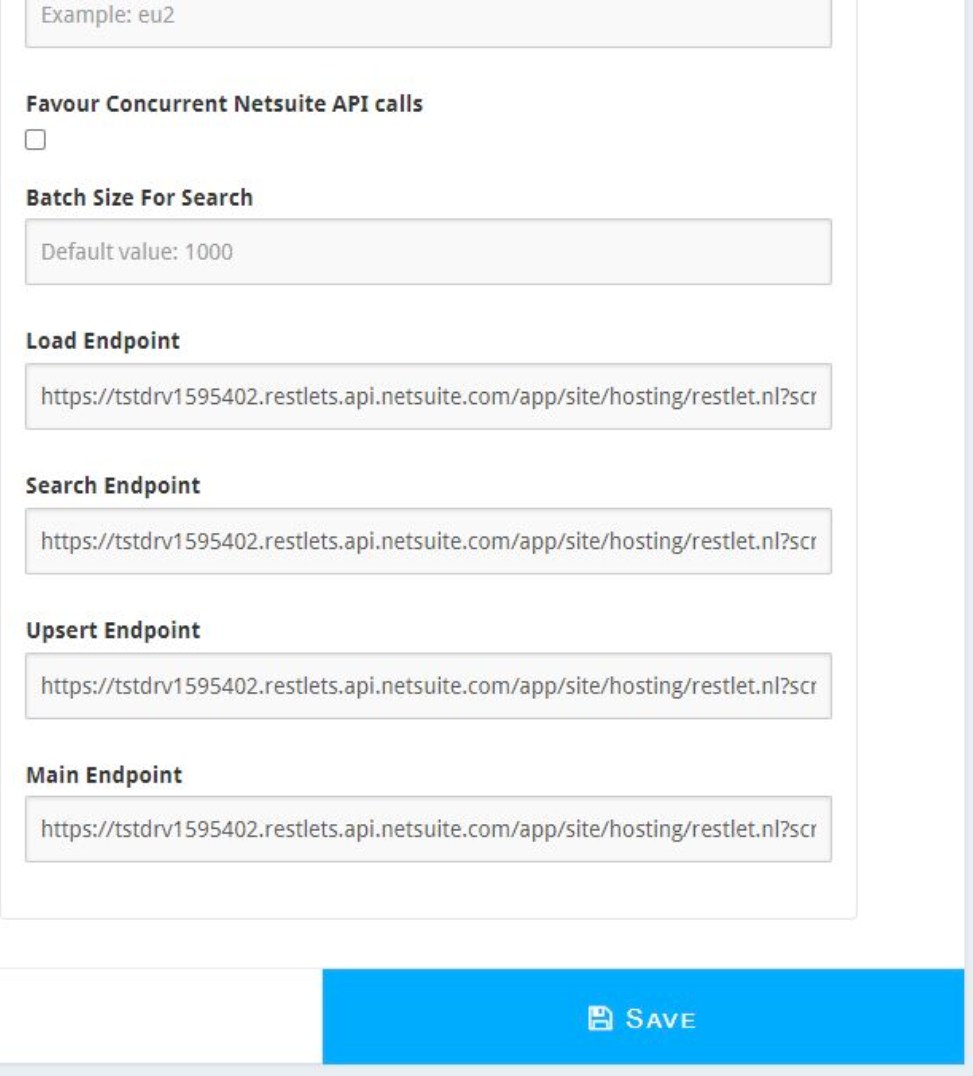This screenshot has width=973, height=1076.
Task: Select the Search Endpoint URL field
Action: (x=428, y=541)
